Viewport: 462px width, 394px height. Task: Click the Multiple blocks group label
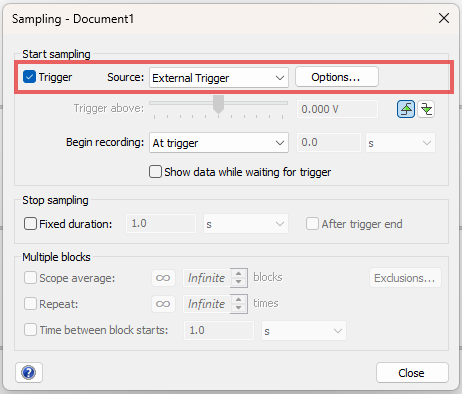(x=56, y=257)
